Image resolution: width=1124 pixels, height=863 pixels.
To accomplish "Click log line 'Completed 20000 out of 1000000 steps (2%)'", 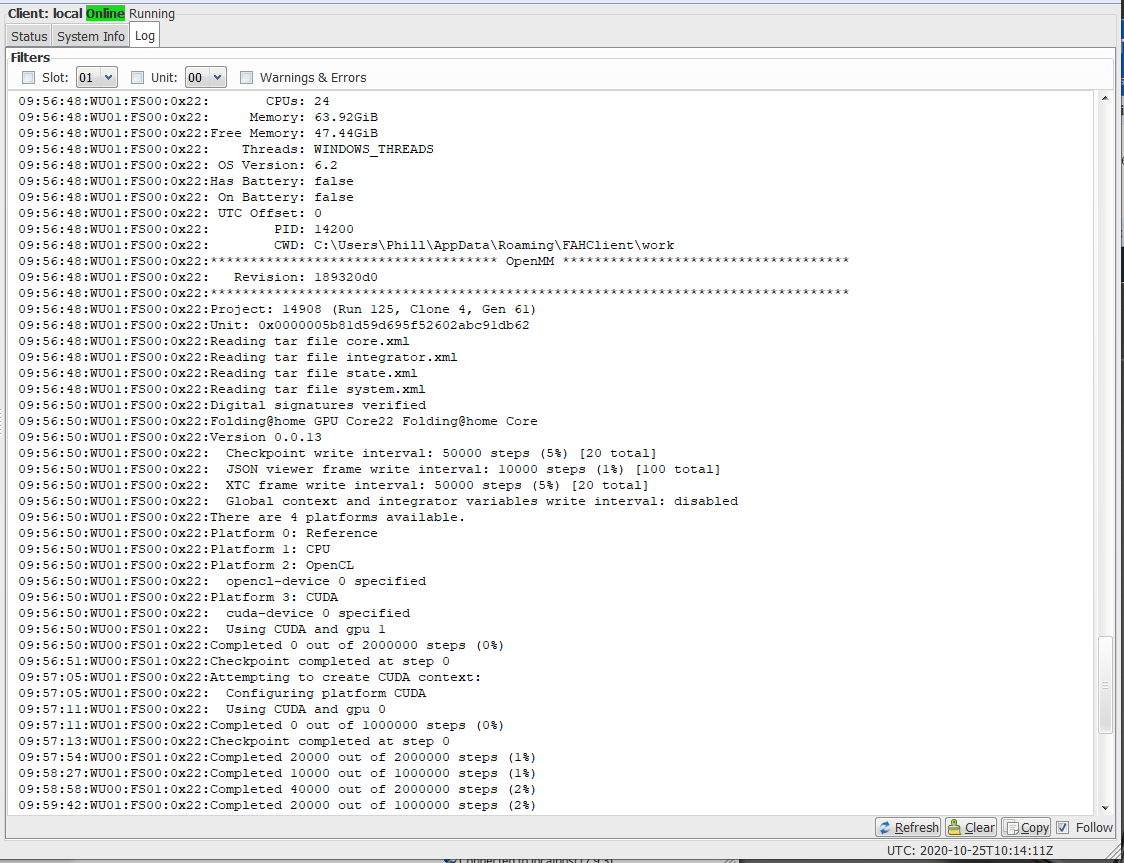I will click(277, 805).
